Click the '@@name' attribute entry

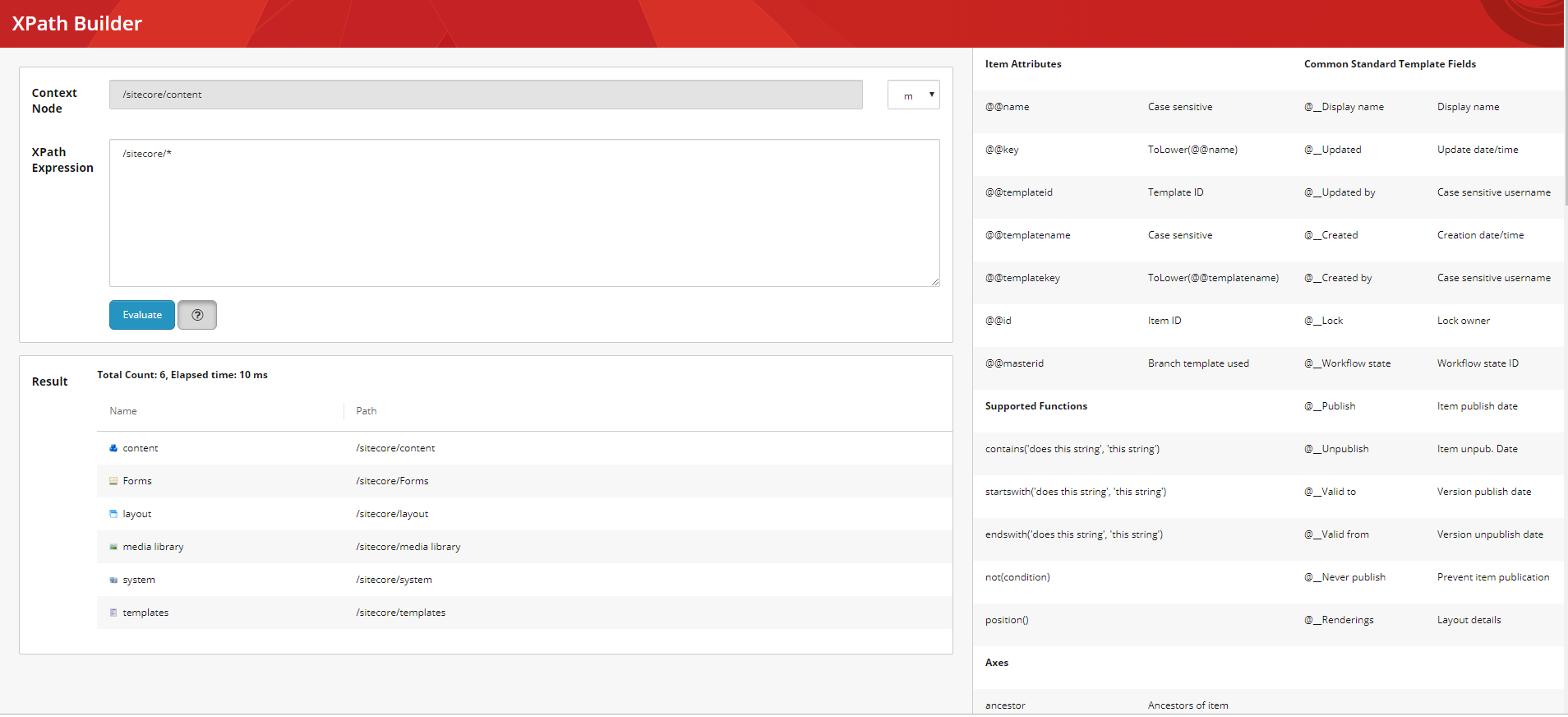click(x=1007, y=107)
